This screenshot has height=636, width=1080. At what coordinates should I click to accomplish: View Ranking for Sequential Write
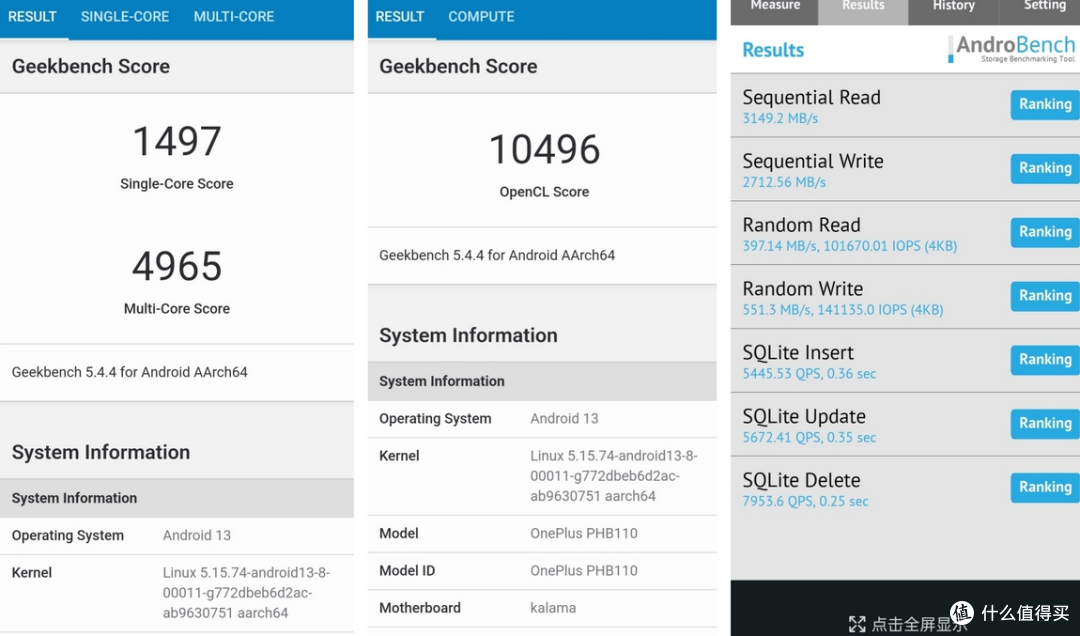pos(1045,168)
